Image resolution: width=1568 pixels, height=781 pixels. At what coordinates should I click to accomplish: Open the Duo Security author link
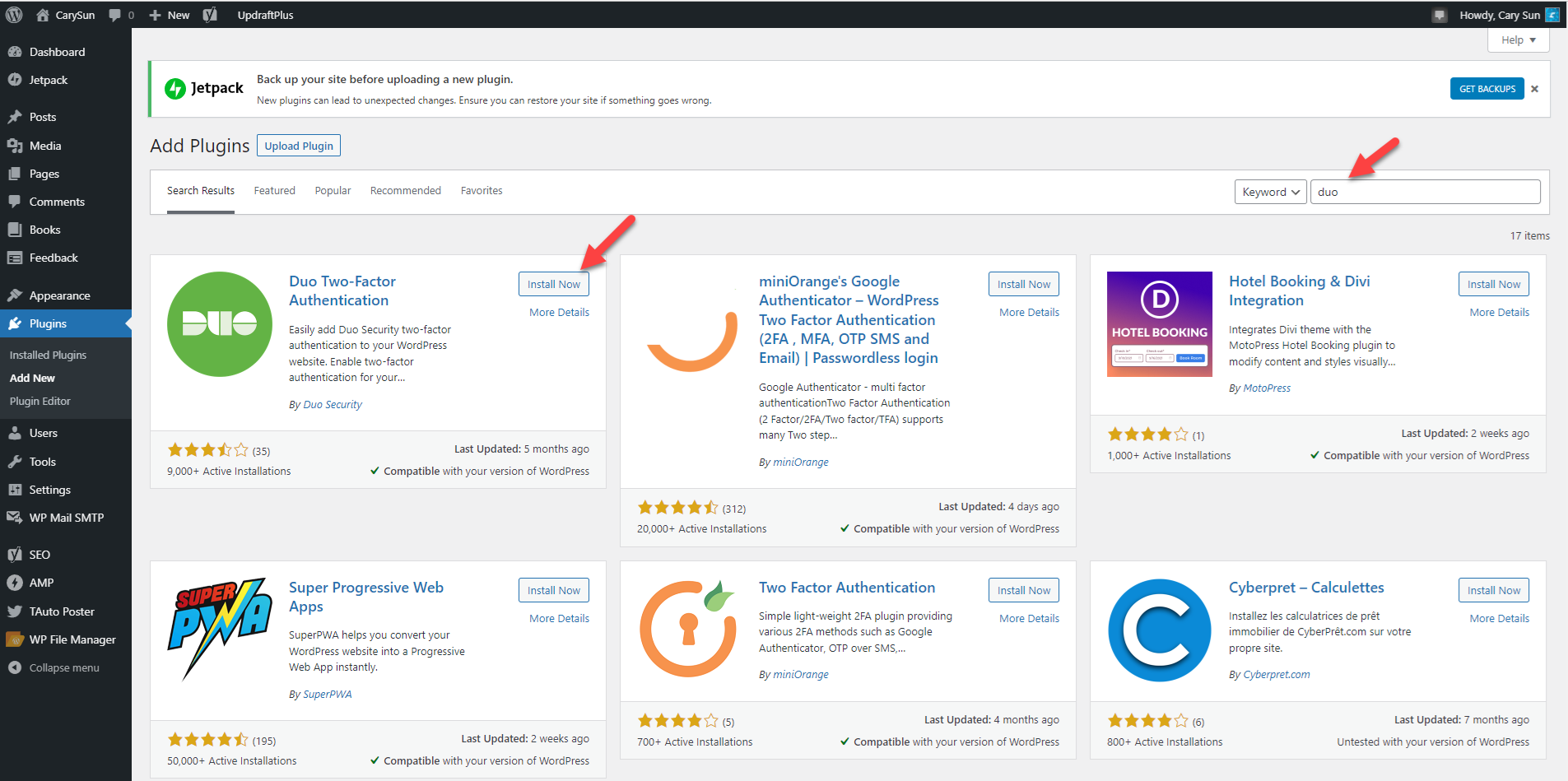pos(333,404)
